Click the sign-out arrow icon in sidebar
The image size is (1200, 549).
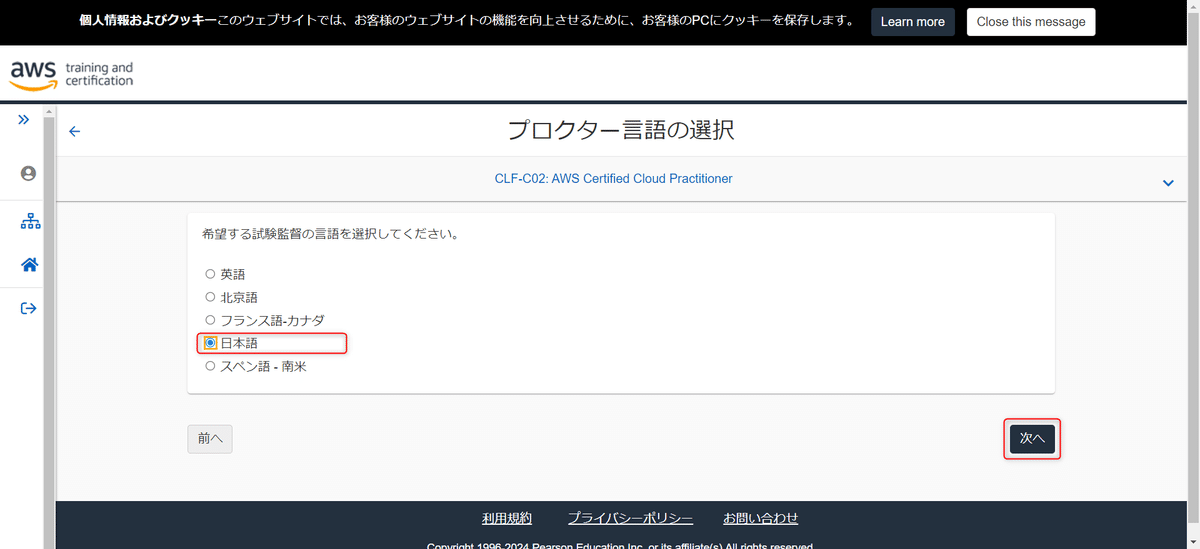coord(29,308)
